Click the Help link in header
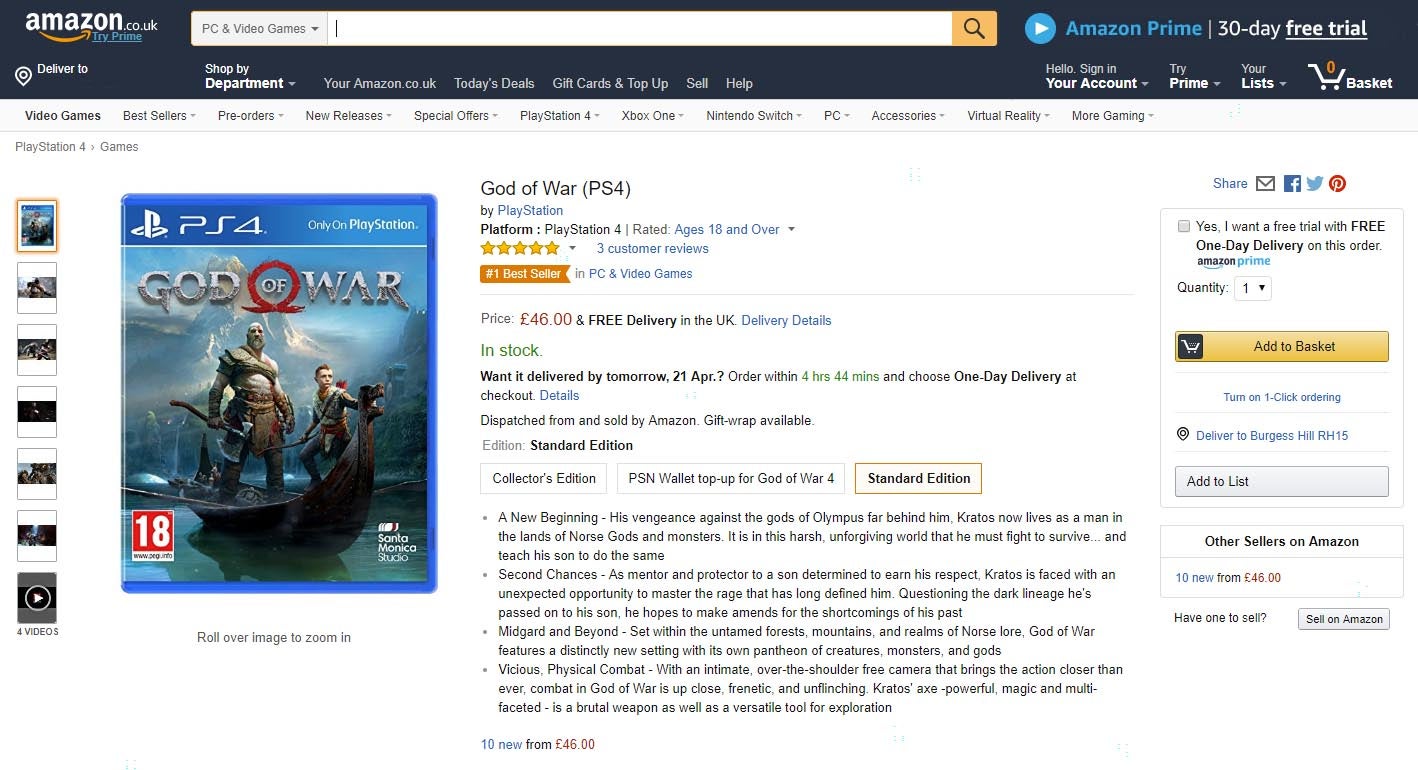The height and width of the screenshot is (770, 1418). [x=739, y=84]
